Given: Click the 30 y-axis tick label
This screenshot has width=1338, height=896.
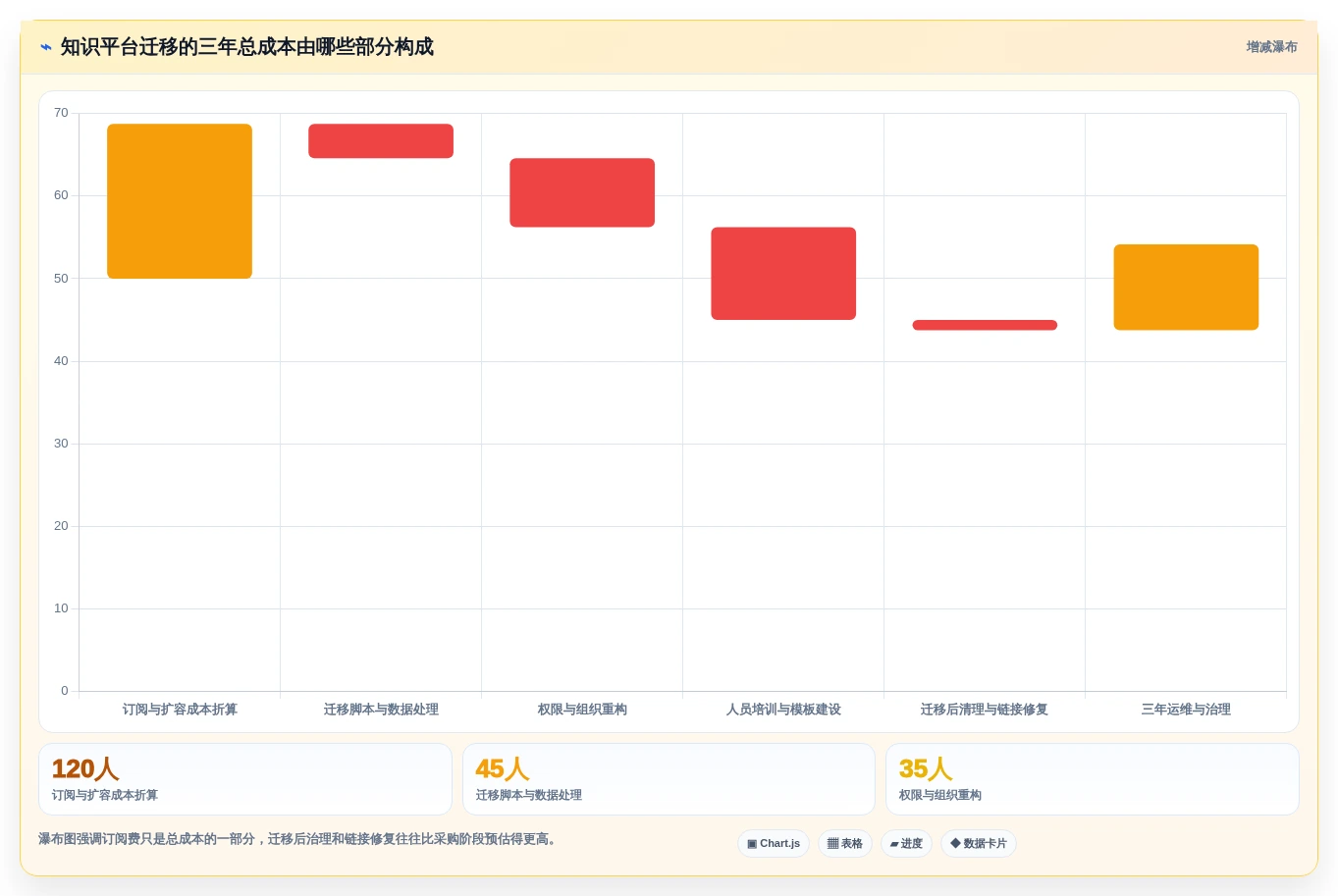Looking at the screenshot, I should [x=61, y=444].
